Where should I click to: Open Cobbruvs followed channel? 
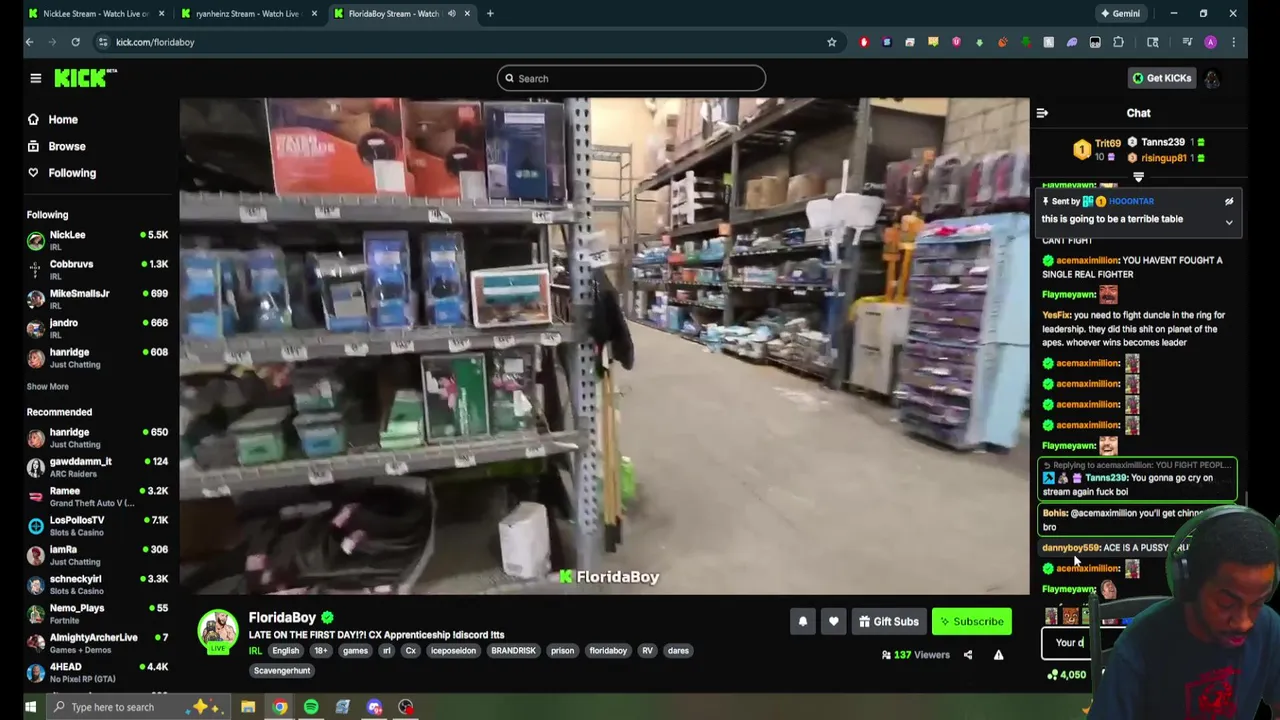click(x=97, y=269)
